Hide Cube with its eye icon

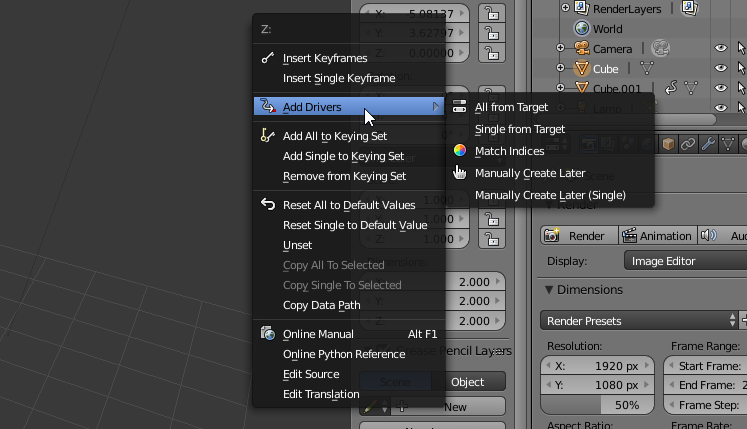721,68
